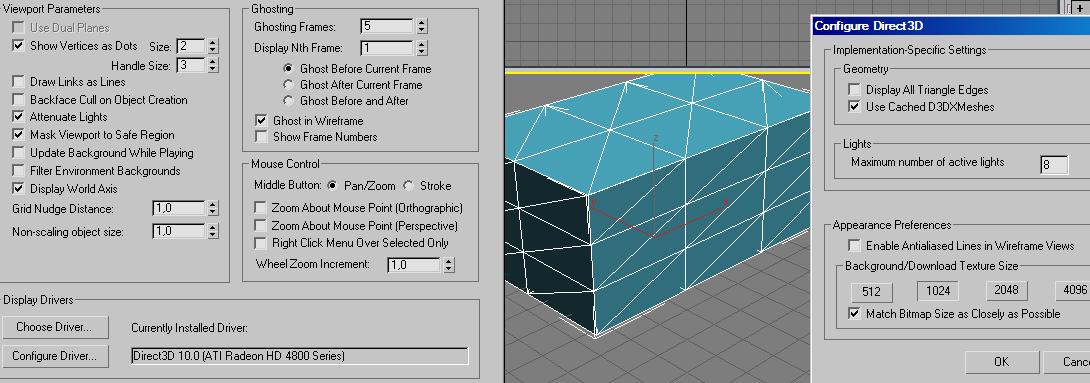Screen dimensions: 1090x383
Task: Select Ghost After Current Frame radio
Action: [x=288, y=85]
